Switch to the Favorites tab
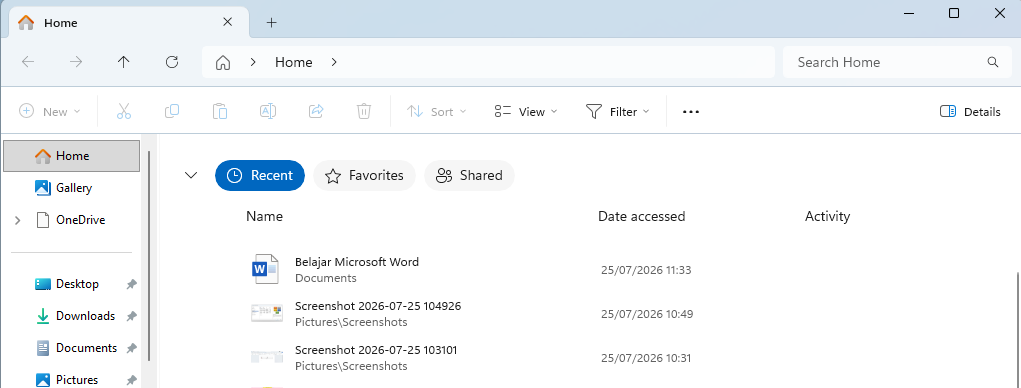Viewport: 1021px width, 388px height. tap(365, 175)
